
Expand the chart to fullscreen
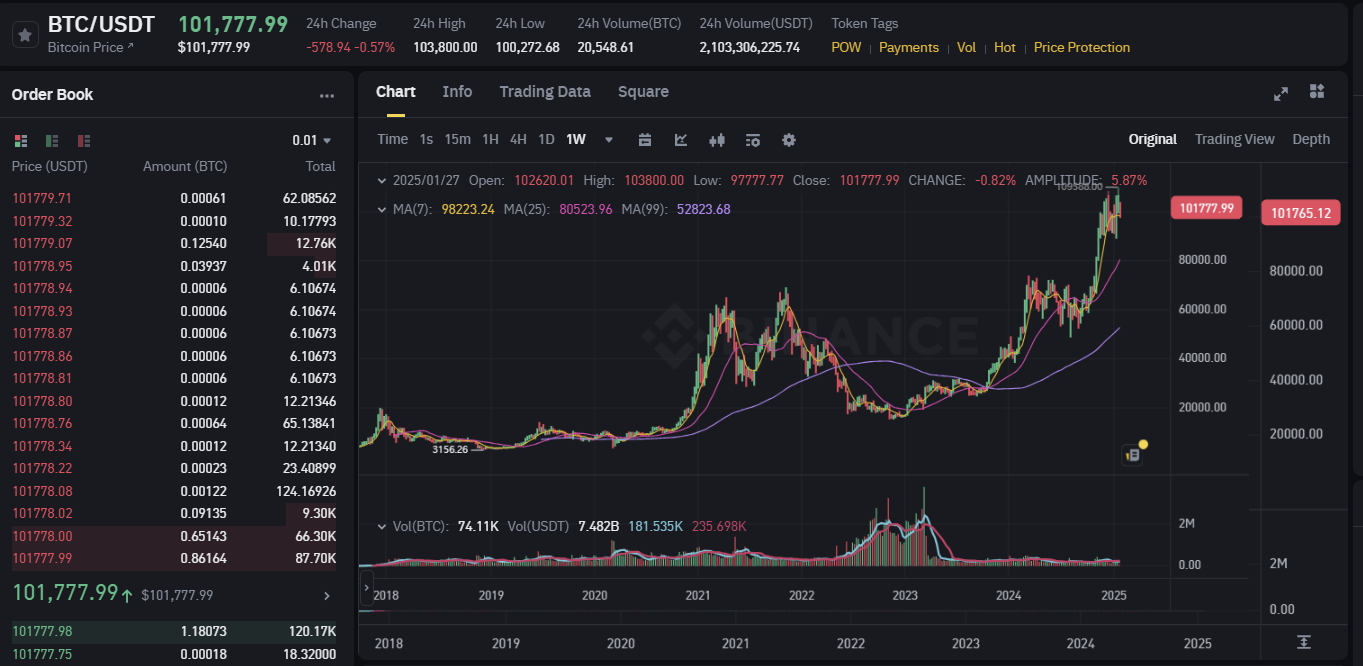[1281, 93]
